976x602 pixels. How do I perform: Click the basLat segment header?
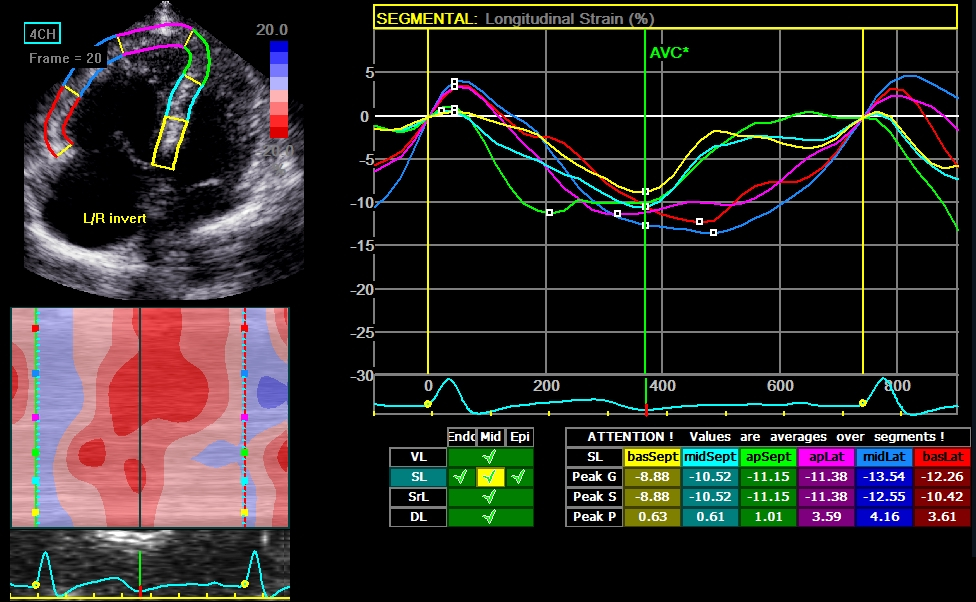[x=940, y=457]
